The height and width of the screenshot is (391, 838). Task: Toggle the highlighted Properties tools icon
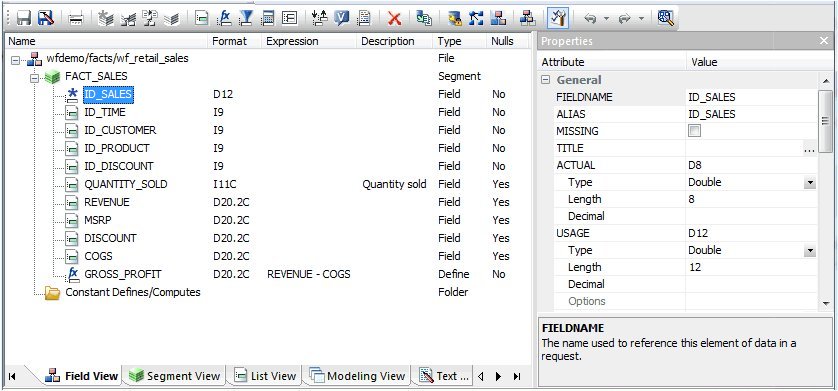click(558, 19)
